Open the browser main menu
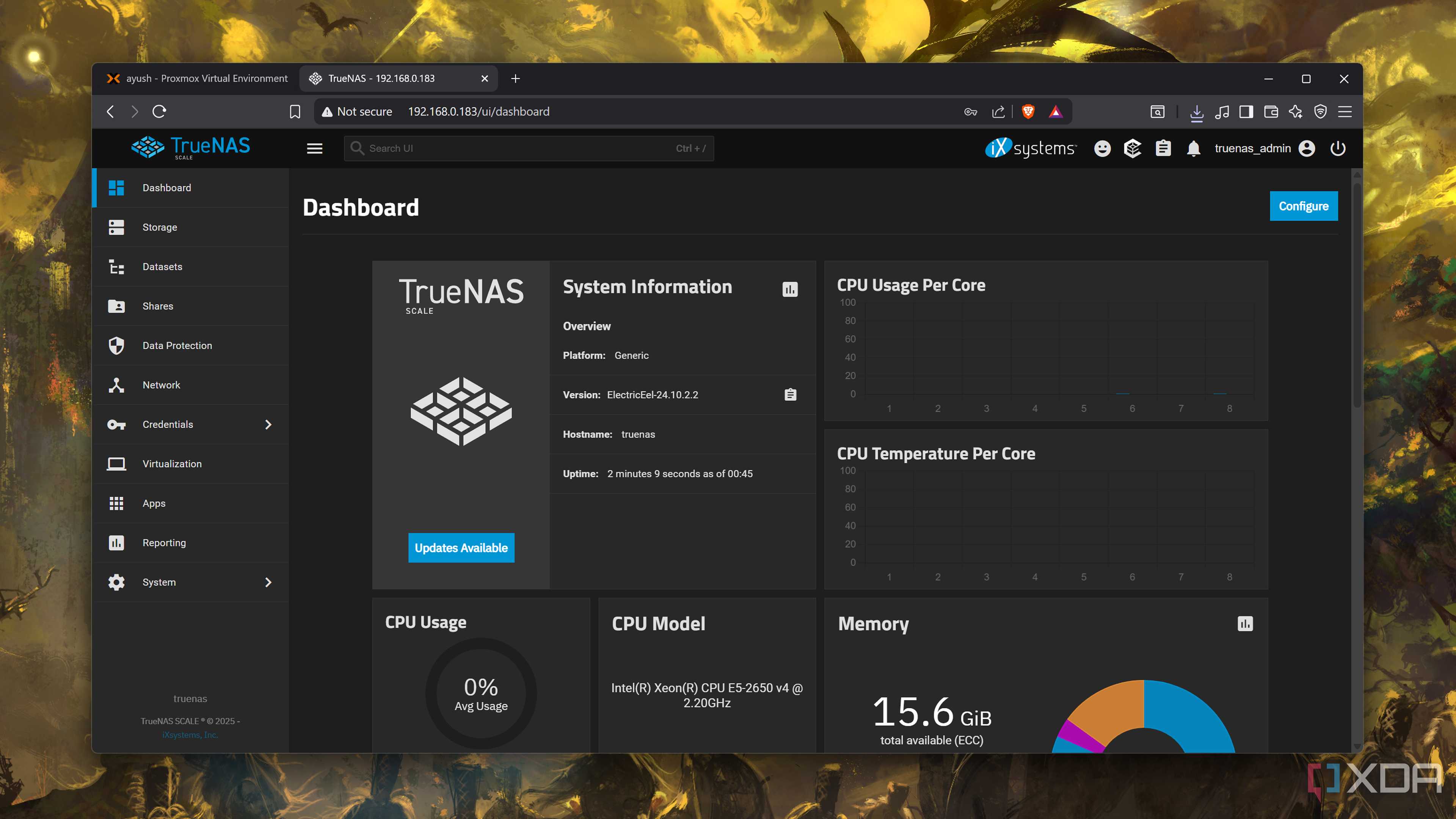Image resolution: width=1456 pixels, height=819 pixels. click(1345, 111)
